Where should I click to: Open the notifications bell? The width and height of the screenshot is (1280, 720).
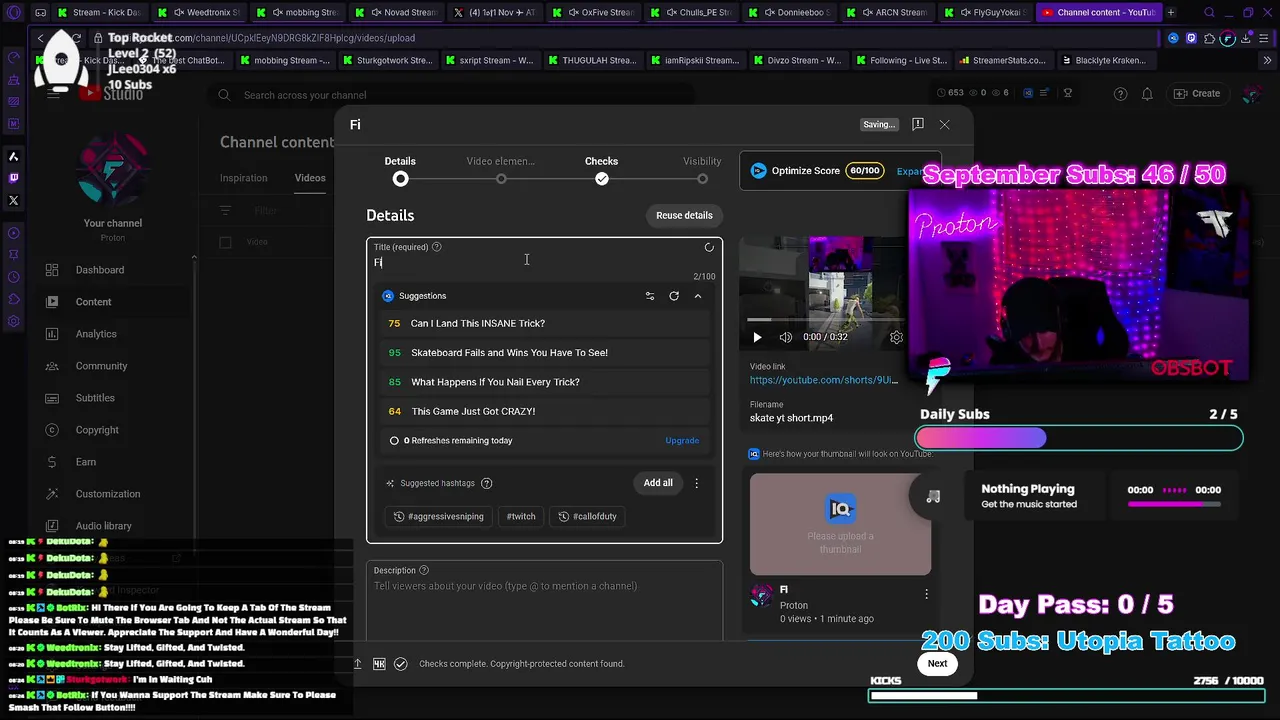(x=1148, y=94)
